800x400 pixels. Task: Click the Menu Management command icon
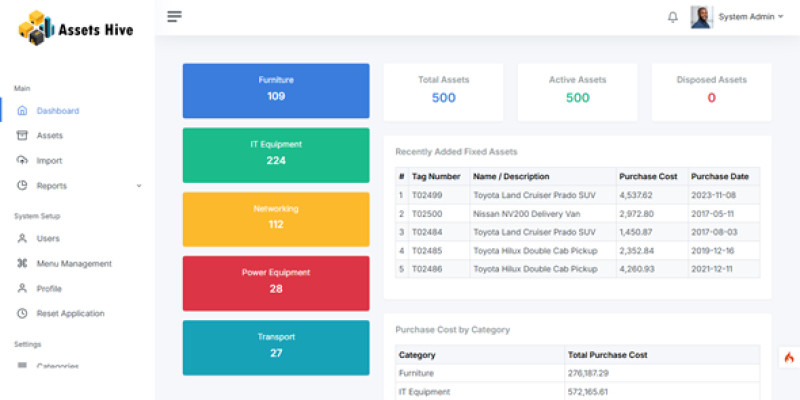(x=22, y=263)
